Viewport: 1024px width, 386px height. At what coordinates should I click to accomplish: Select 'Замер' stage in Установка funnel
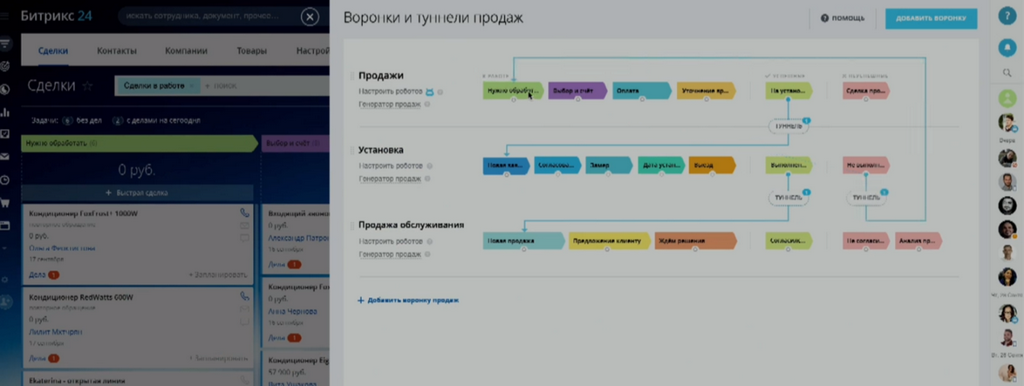click(609, 166)
